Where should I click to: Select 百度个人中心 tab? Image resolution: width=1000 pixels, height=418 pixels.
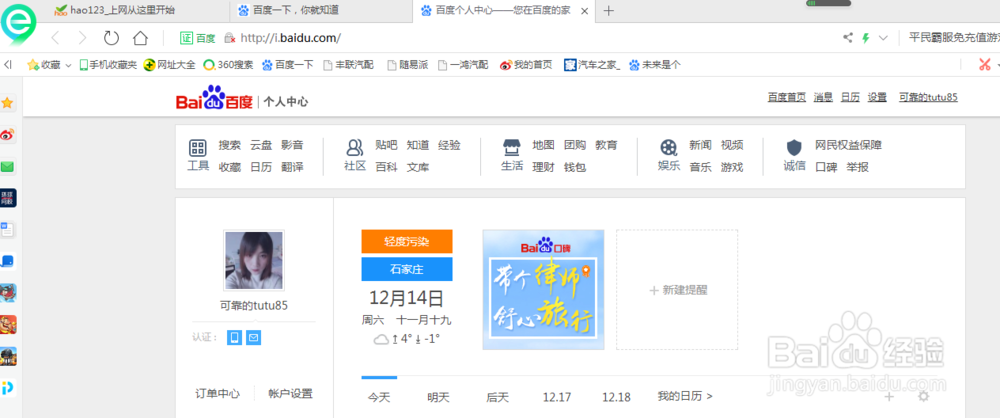pyautogui.click(x=503, y=10)
